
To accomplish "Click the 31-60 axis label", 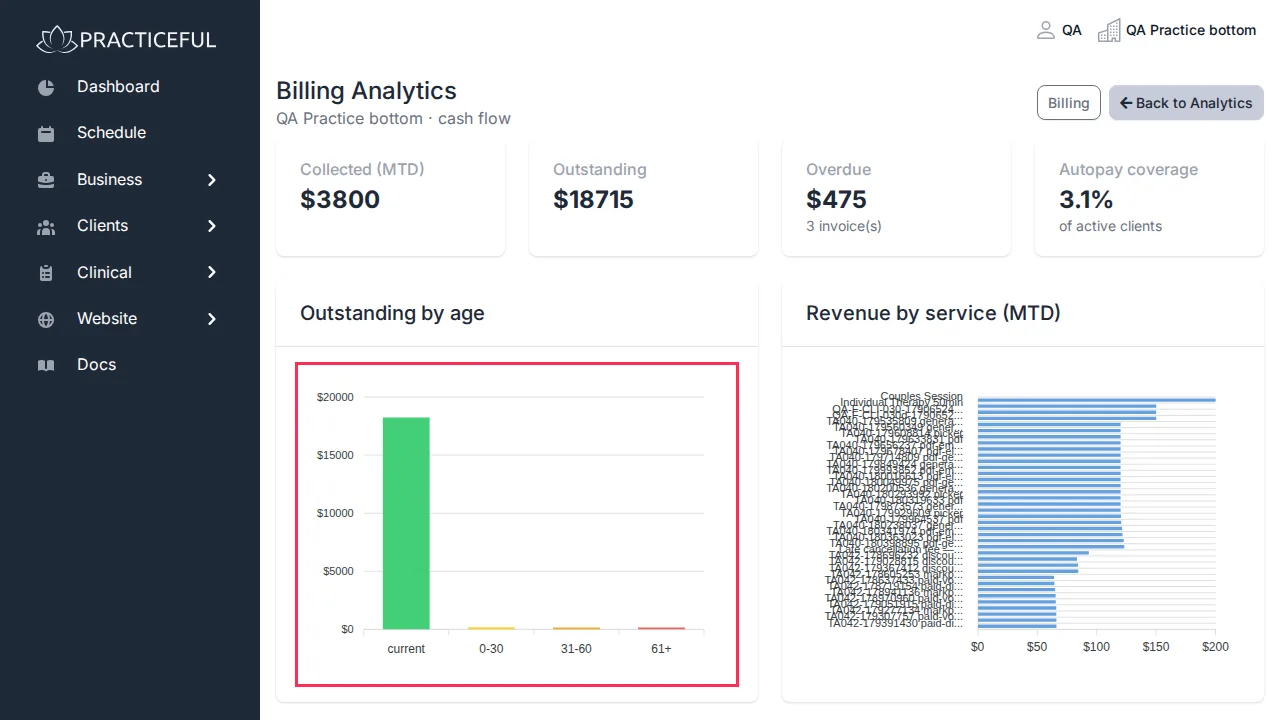I will tap(576, 649).
